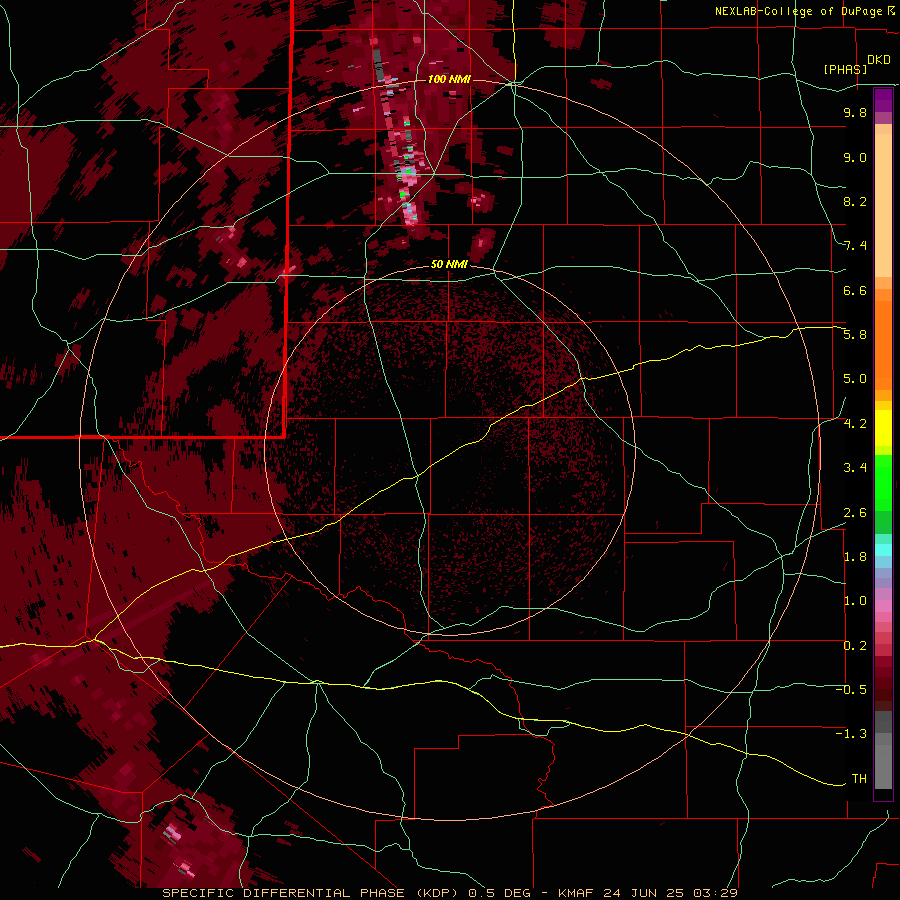This screenshot has height=900, width=900.
Task: Pick the cyan band of the color bar
Action: (883, 550)
